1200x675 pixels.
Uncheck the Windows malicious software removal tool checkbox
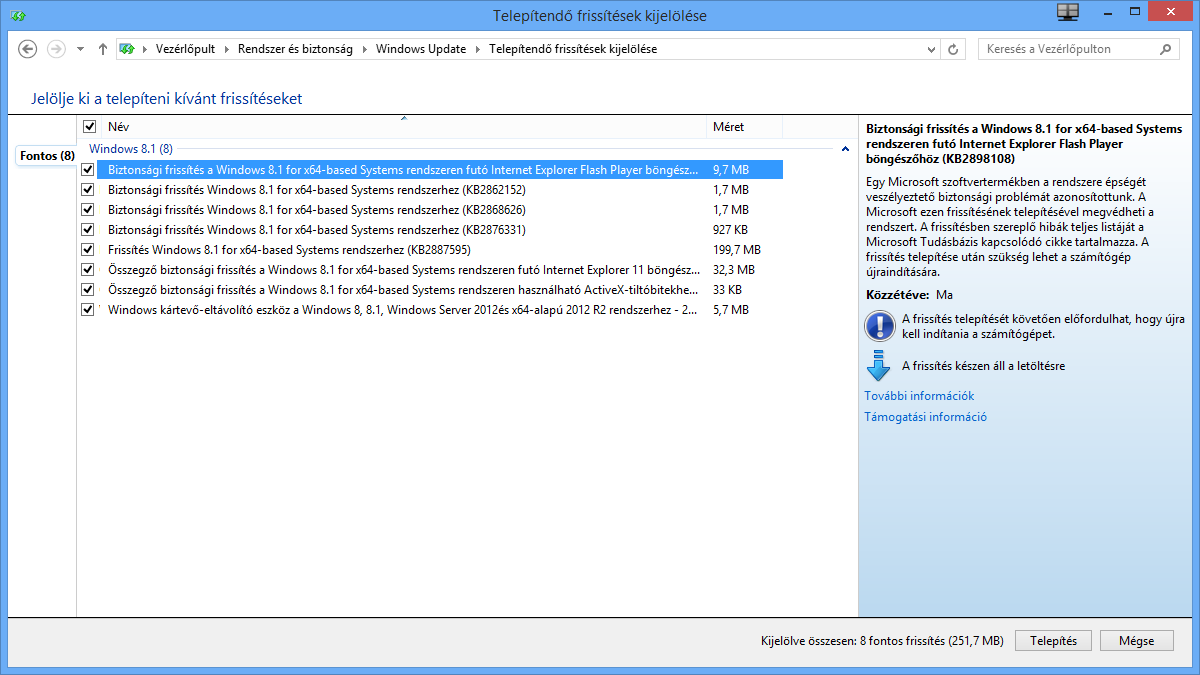[x=88, y=310]
